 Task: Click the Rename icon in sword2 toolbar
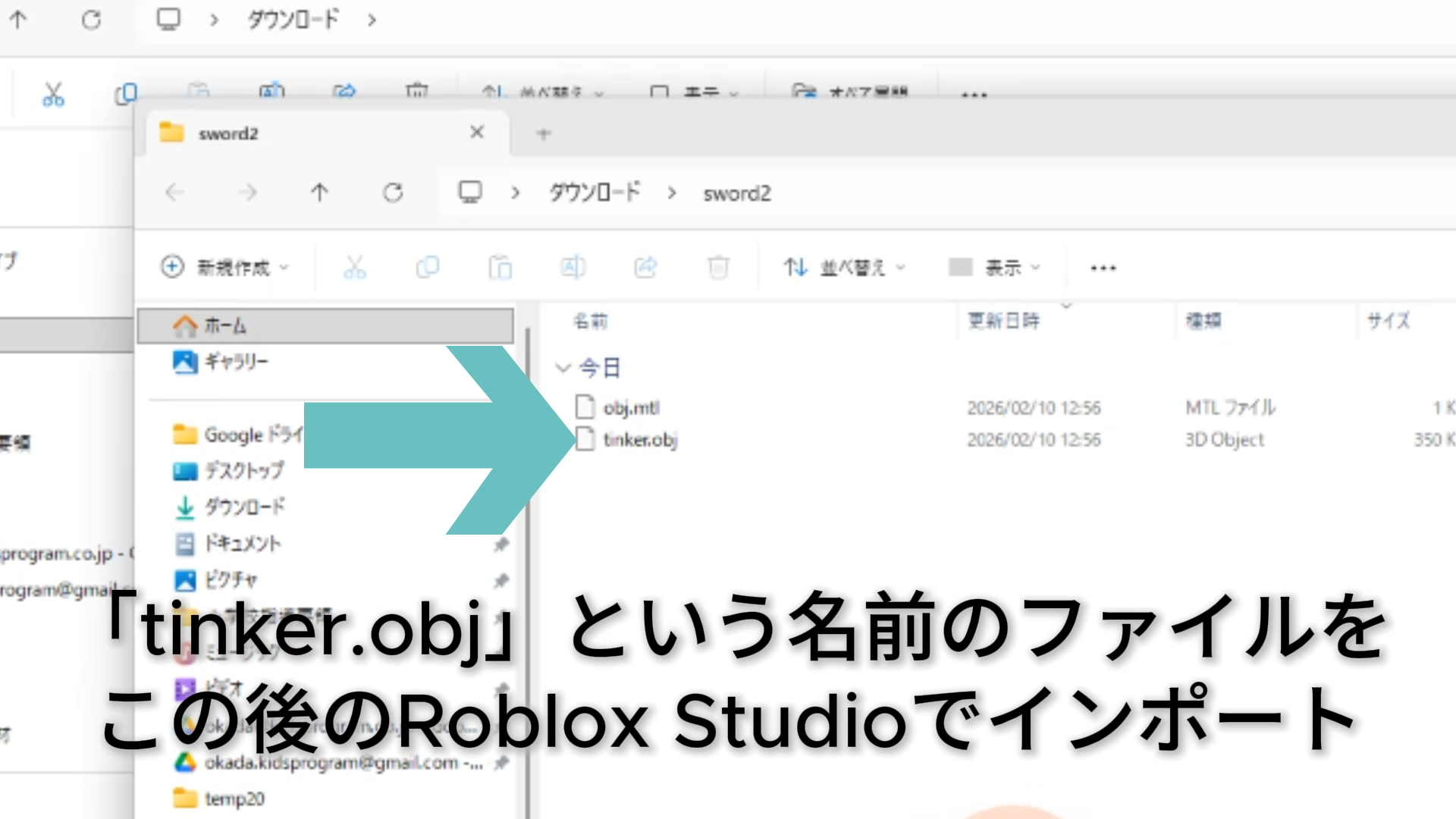pos(573,267)
